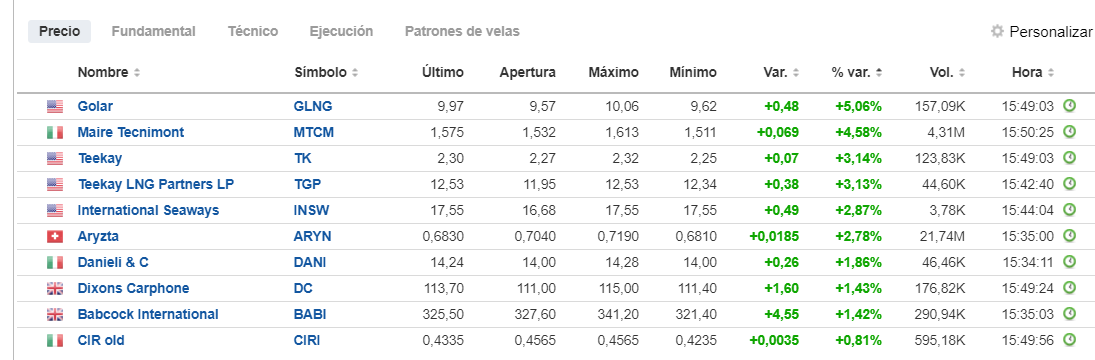Image resolution: width=1095 pixels, height=360 pixels.
Task: Click the clock icon in CIR old row
Action: tap(1069, 340)
